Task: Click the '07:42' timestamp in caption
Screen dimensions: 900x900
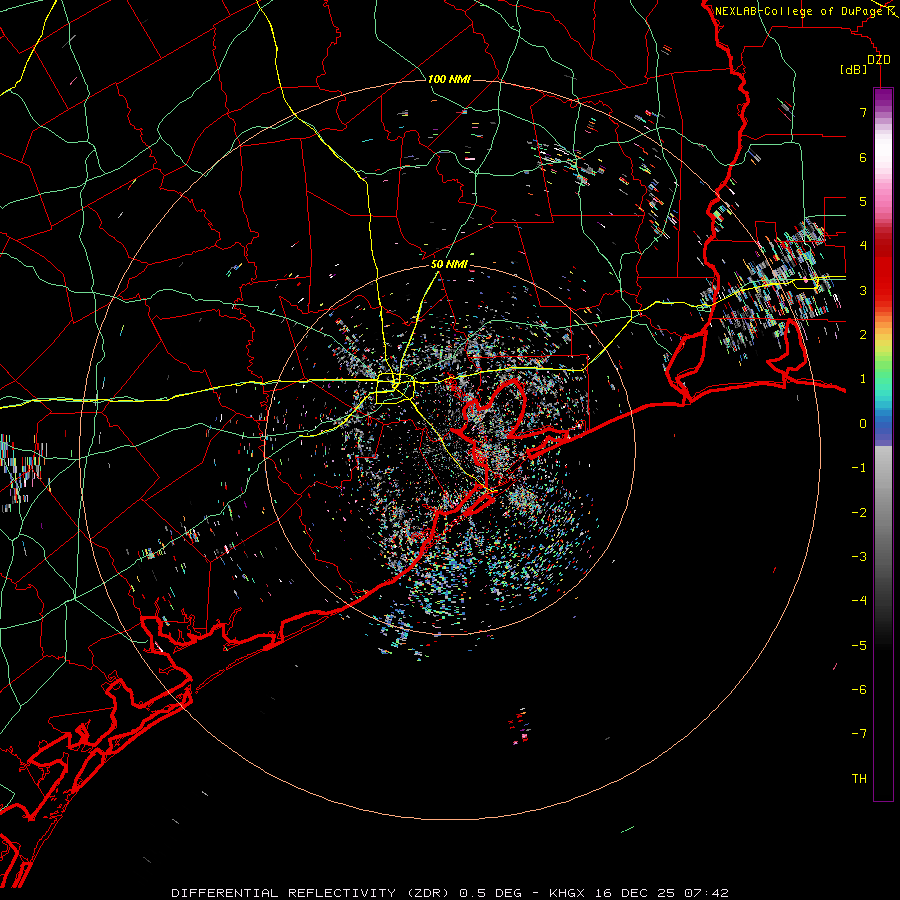Action: (x=706, y=893)
